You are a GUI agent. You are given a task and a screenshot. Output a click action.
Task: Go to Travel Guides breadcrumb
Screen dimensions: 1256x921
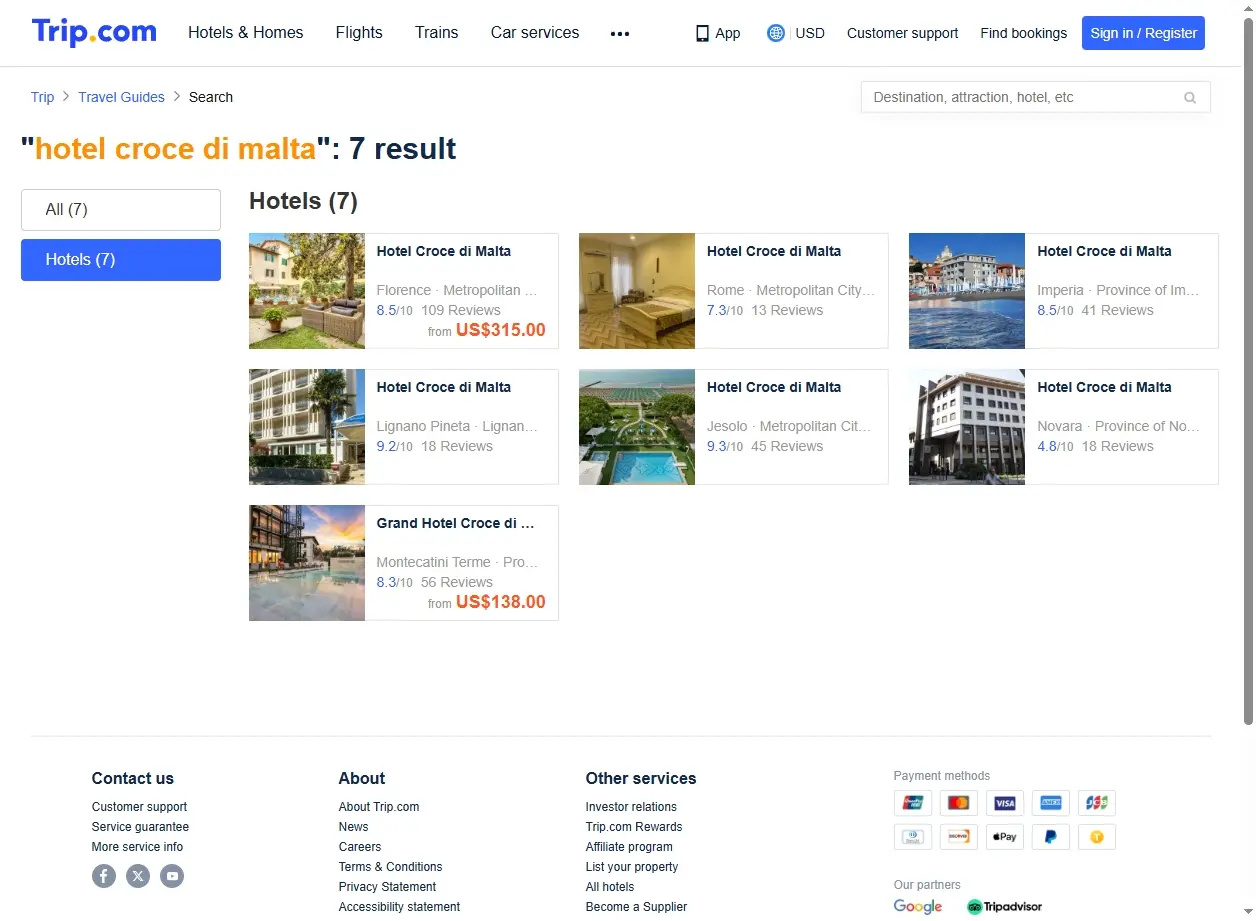tap(121, 97)
